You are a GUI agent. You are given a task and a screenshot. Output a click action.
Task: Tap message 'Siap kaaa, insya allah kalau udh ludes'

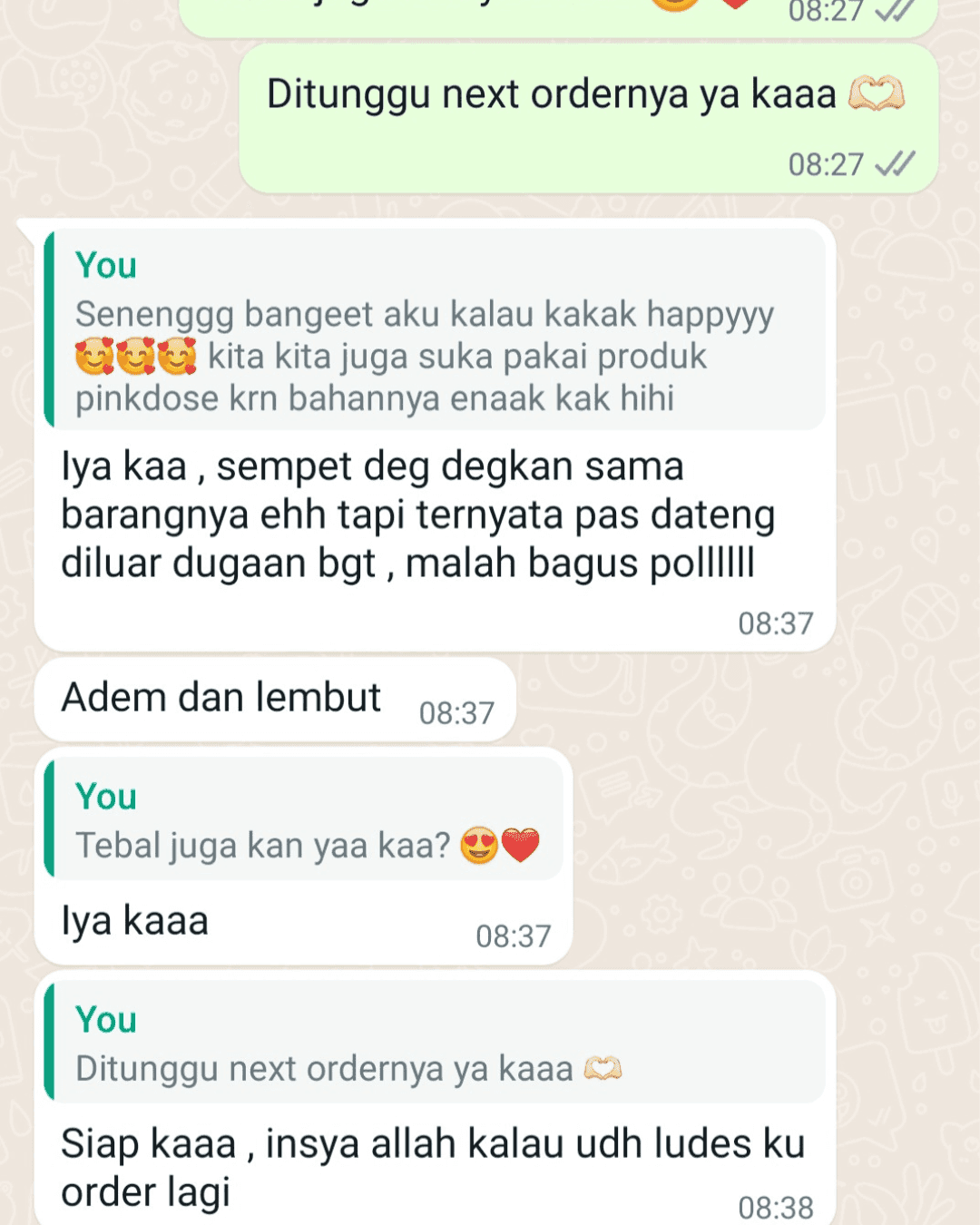coord(435,1098)
